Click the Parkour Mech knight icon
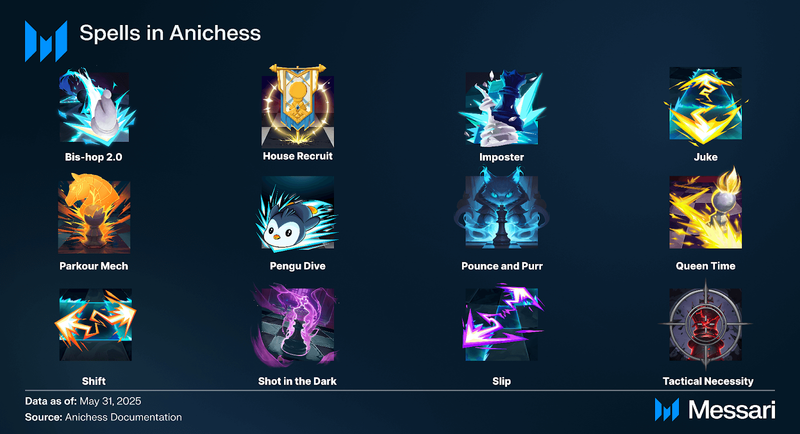Viewport: 800px width, 434px height. pyautogui.click(x=94, y=213)
